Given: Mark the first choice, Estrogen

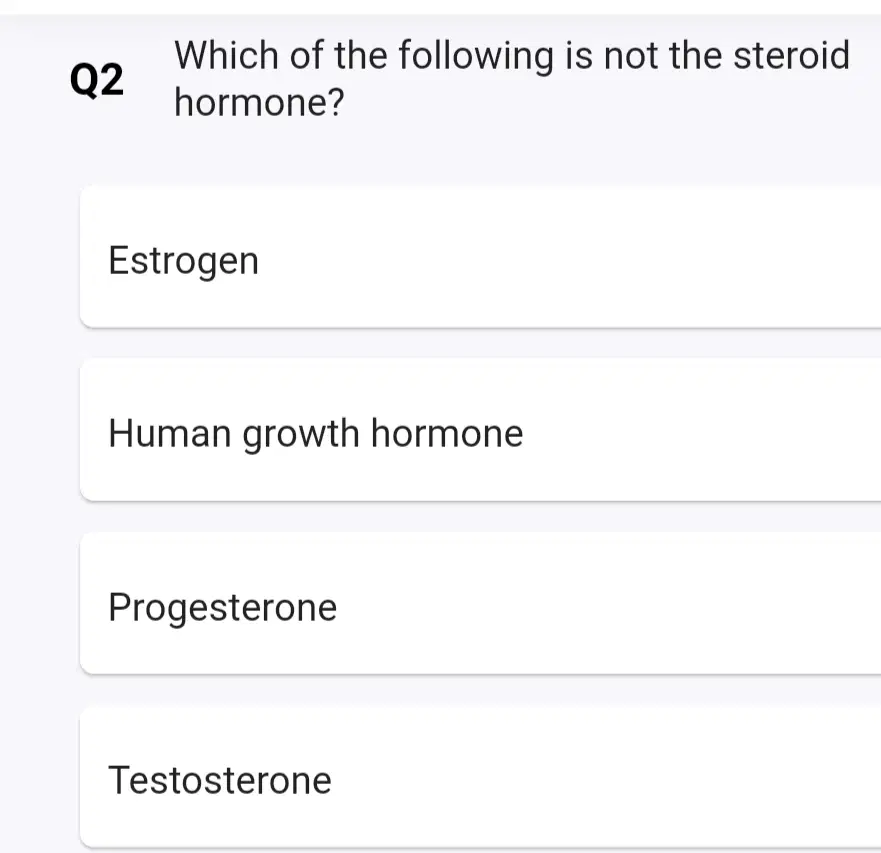Looking at the screenshot, I should [x=480, y=257].
